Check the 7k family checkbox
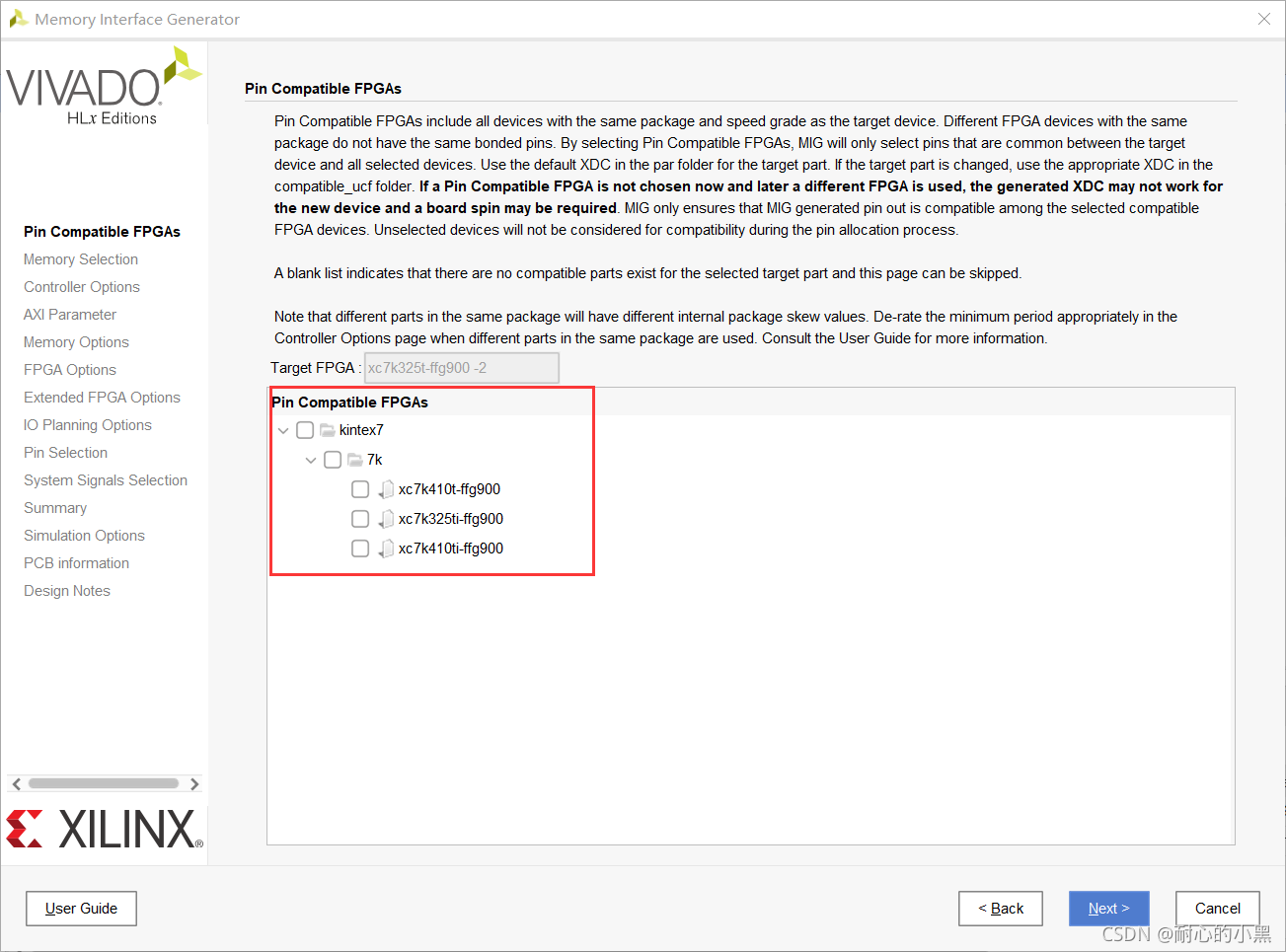Screen dimensions: 1286x952 [x=333, y=460]
